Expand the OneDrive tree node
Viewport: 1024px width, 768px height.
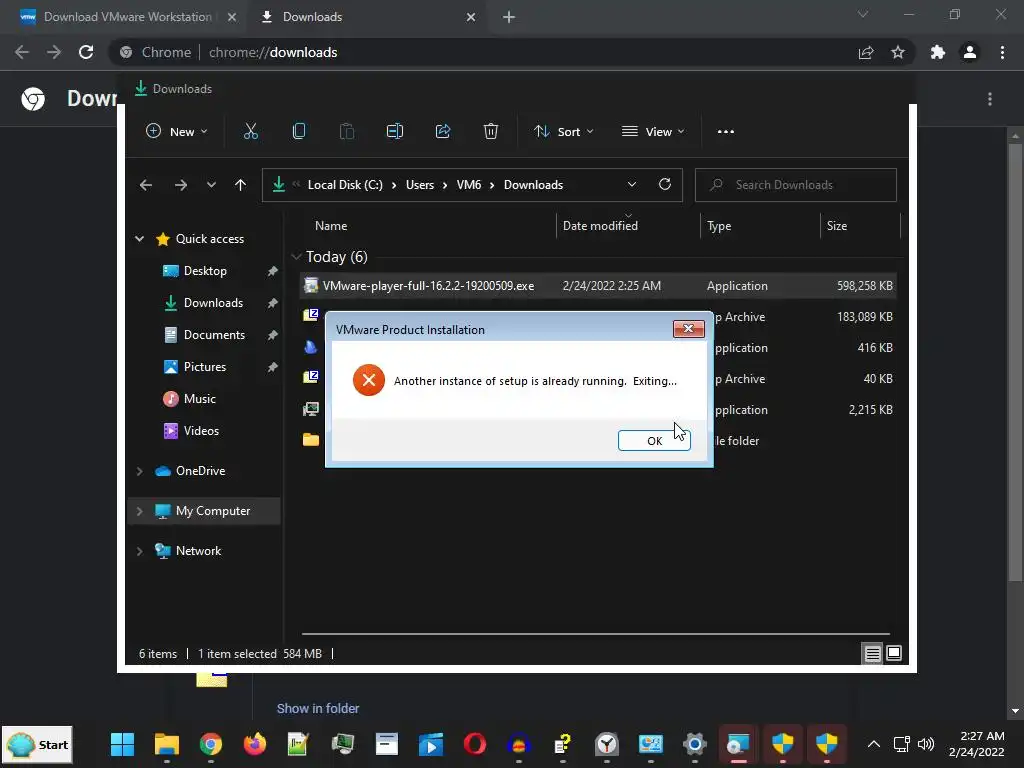pyautogui.click(x=139, y=471)
